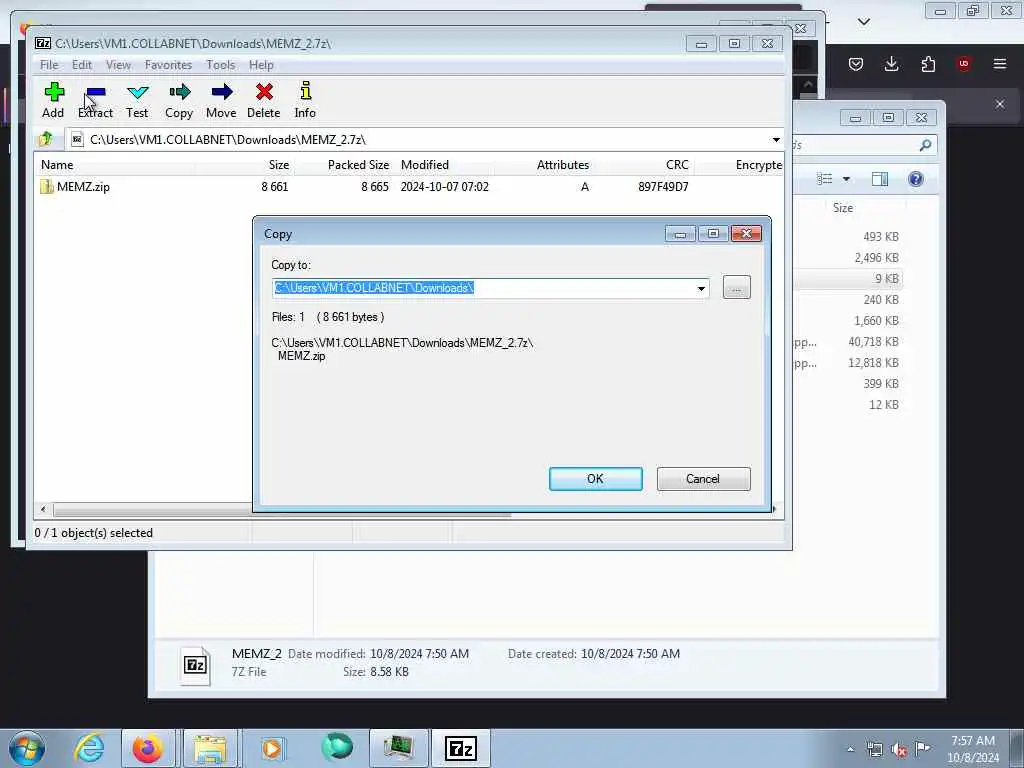Select the 2,496 KB file size entry
The width and height of the screenshot is (1024, 768).
(876, 257)
